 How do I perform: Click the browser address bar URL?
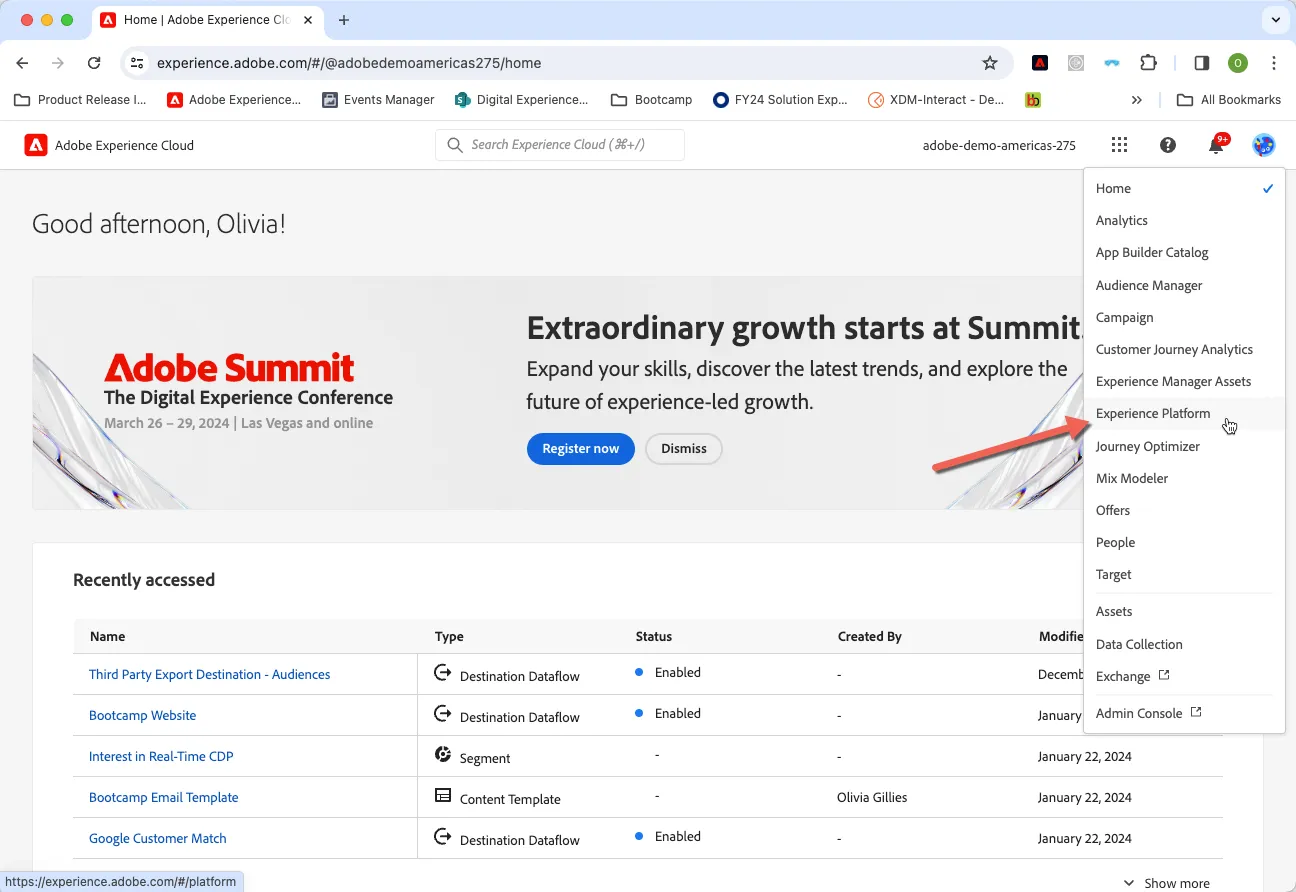349,63
